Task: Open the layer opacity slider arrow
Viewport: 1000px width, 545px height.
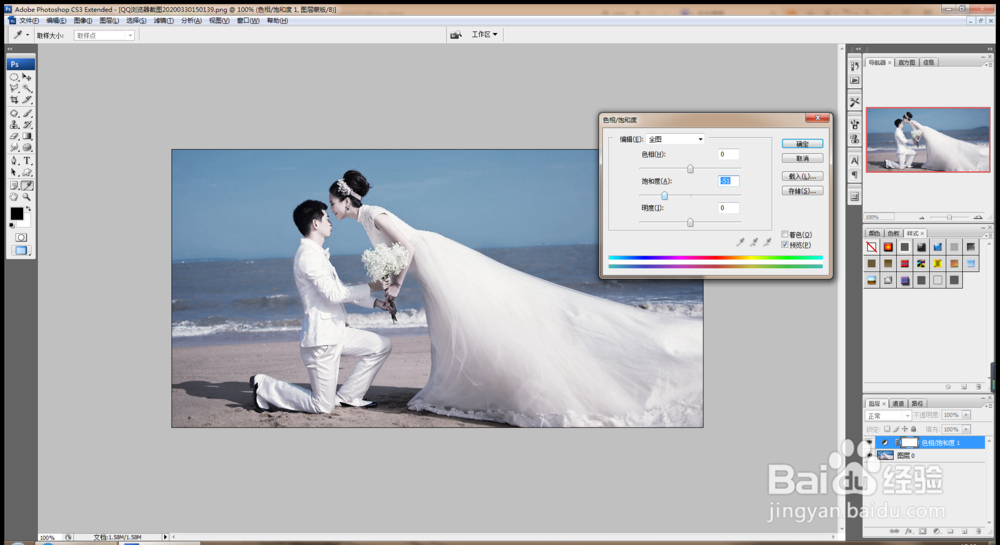Action: (967, 415)
